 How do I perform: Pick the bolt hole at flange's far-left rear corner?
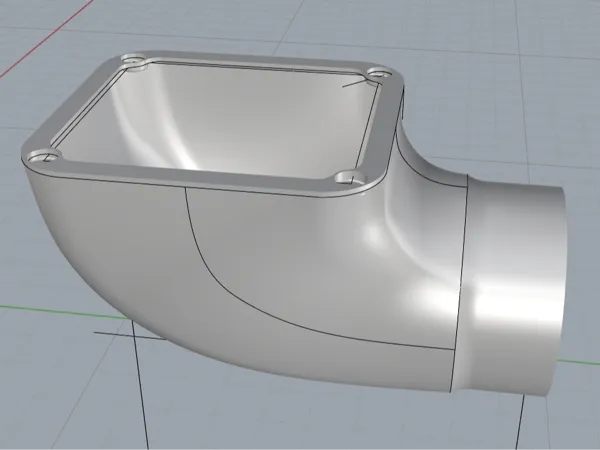[134, 60]
